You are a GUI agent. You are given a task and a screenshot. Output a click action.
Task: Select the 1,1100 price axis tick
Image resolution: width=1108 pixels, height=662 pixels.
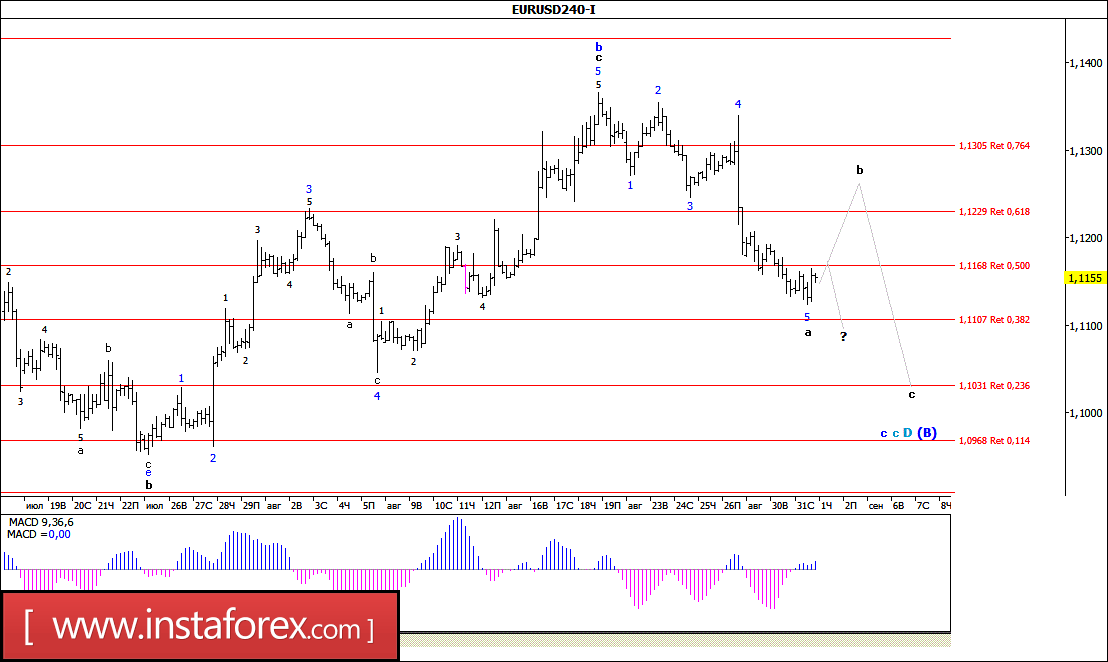tap(1085, 326)
